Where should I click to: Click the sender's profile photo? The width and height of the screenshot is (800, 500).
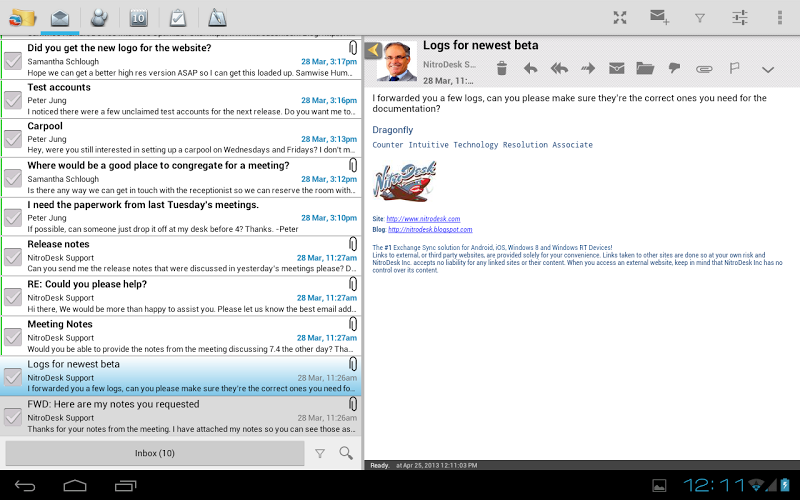(x=396, y=61)
